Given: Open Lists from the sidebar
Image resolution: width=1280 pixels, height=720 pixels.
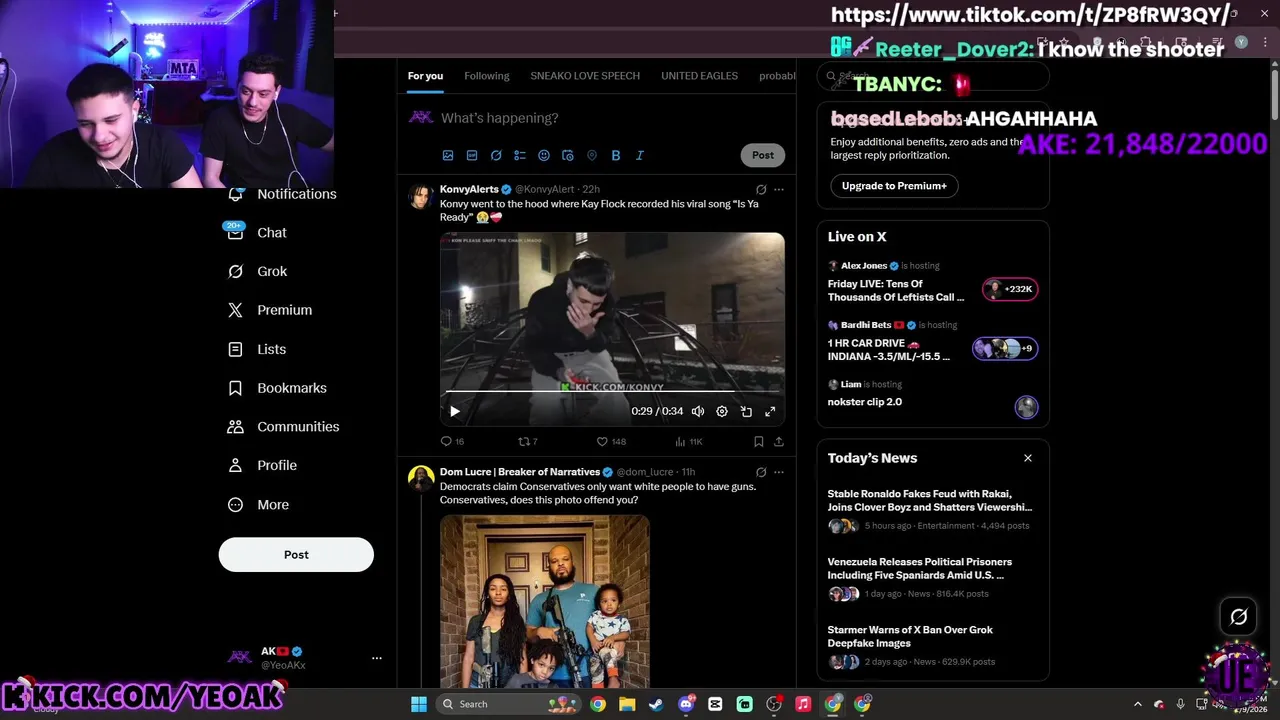Looking at the screenshot, I should [x=257, y=349].
